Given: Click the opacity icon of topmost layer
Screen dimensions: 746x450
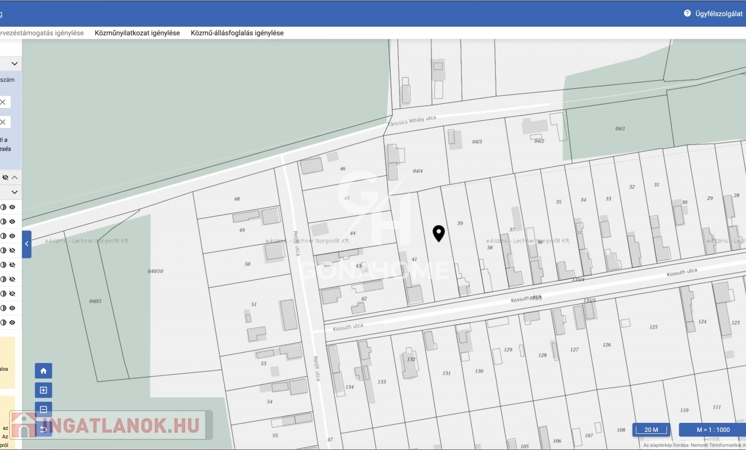Looking at the screenshot, I should 4,207.
